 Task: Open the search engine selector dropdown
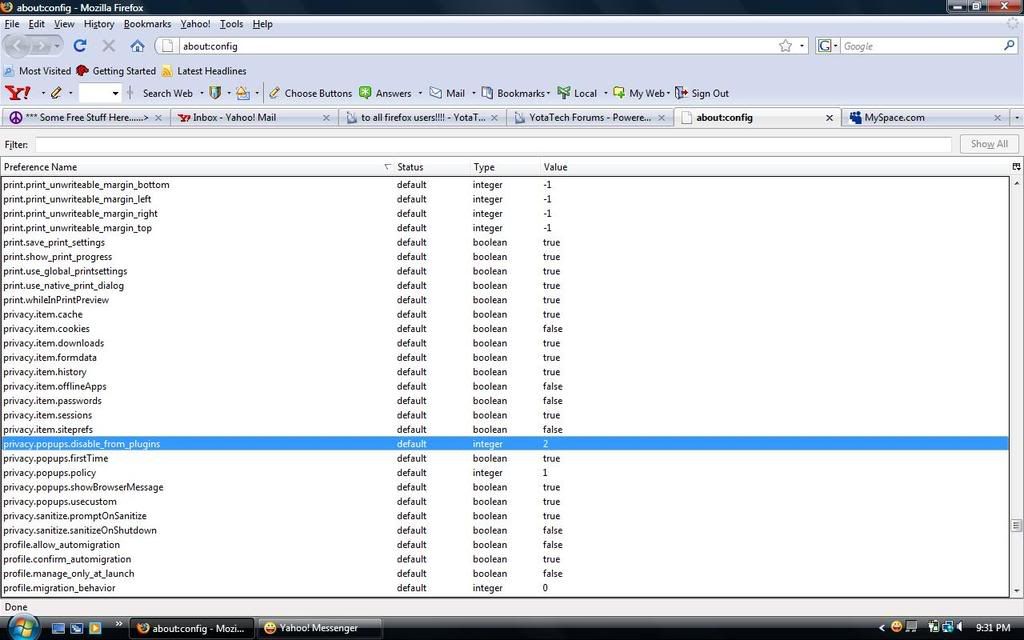pyautogui.click(x=828, y=46)
